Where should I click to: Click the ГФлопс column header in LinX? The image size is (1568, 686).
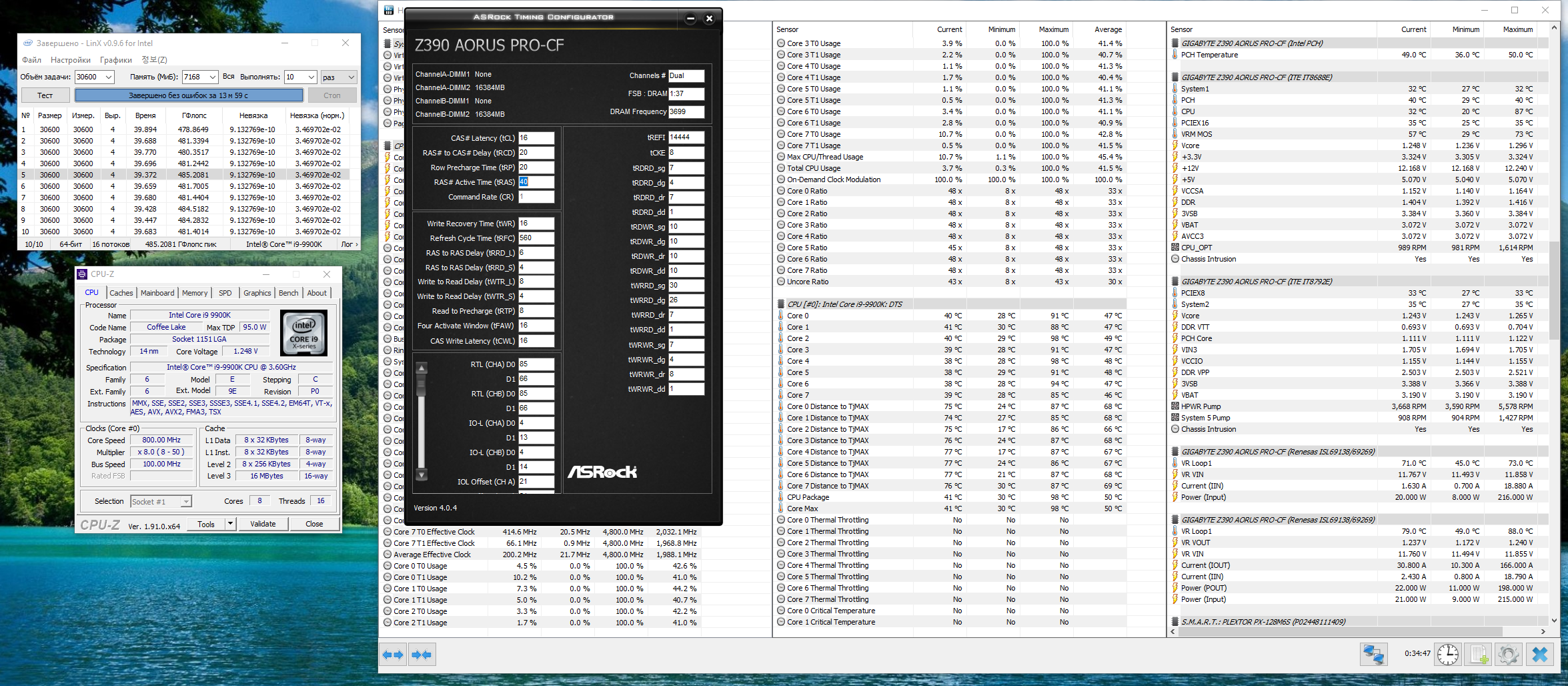pyautogui.click(x=194, y=115)
